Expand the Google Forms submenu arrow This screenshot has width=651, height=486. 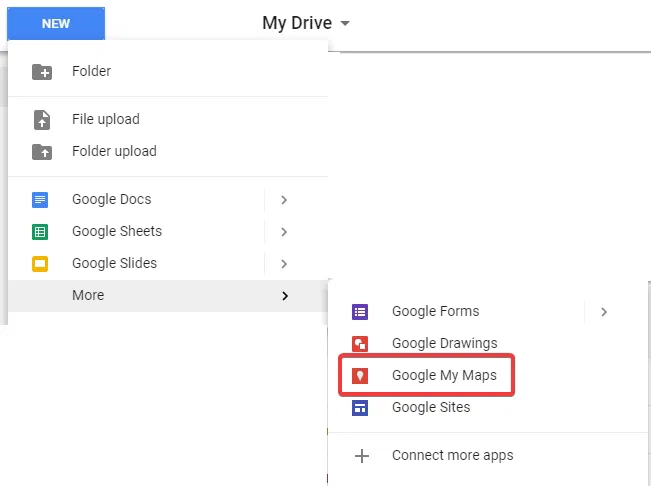tap(604, 312)
